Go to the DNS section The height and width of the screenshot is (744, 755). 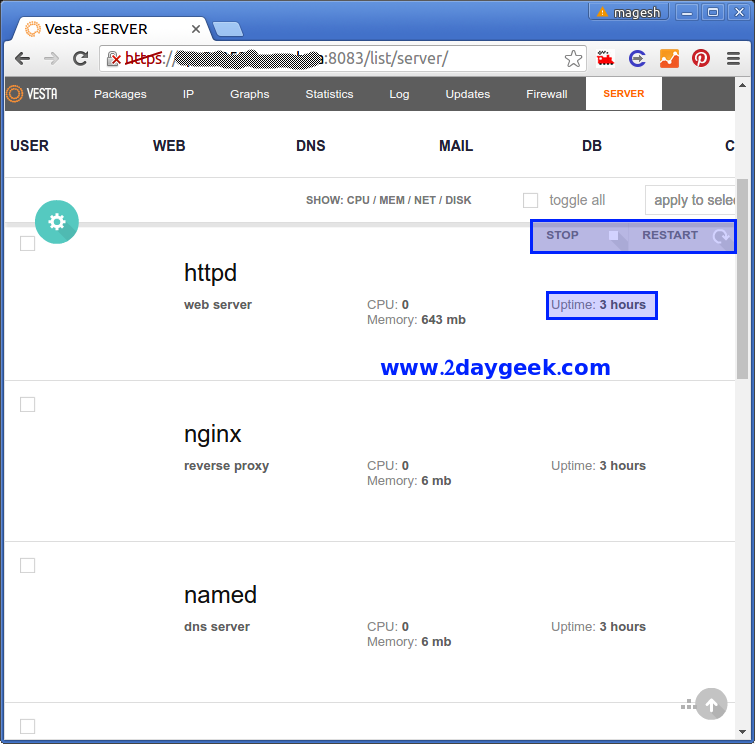pos(311,146)
